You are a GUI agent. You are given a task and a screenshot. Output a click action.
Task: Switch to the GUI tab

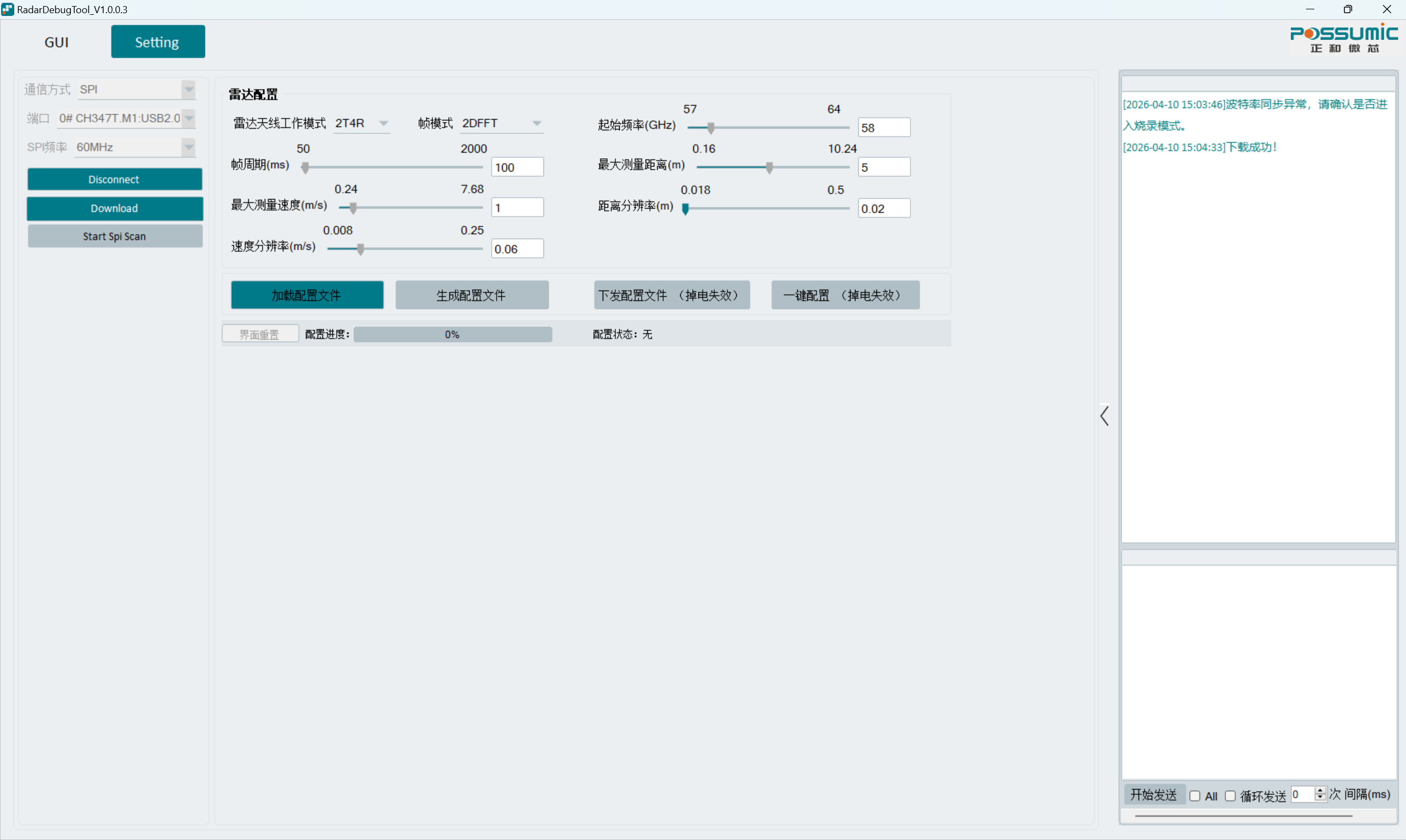pyautogui.click(x=57, y=42)
